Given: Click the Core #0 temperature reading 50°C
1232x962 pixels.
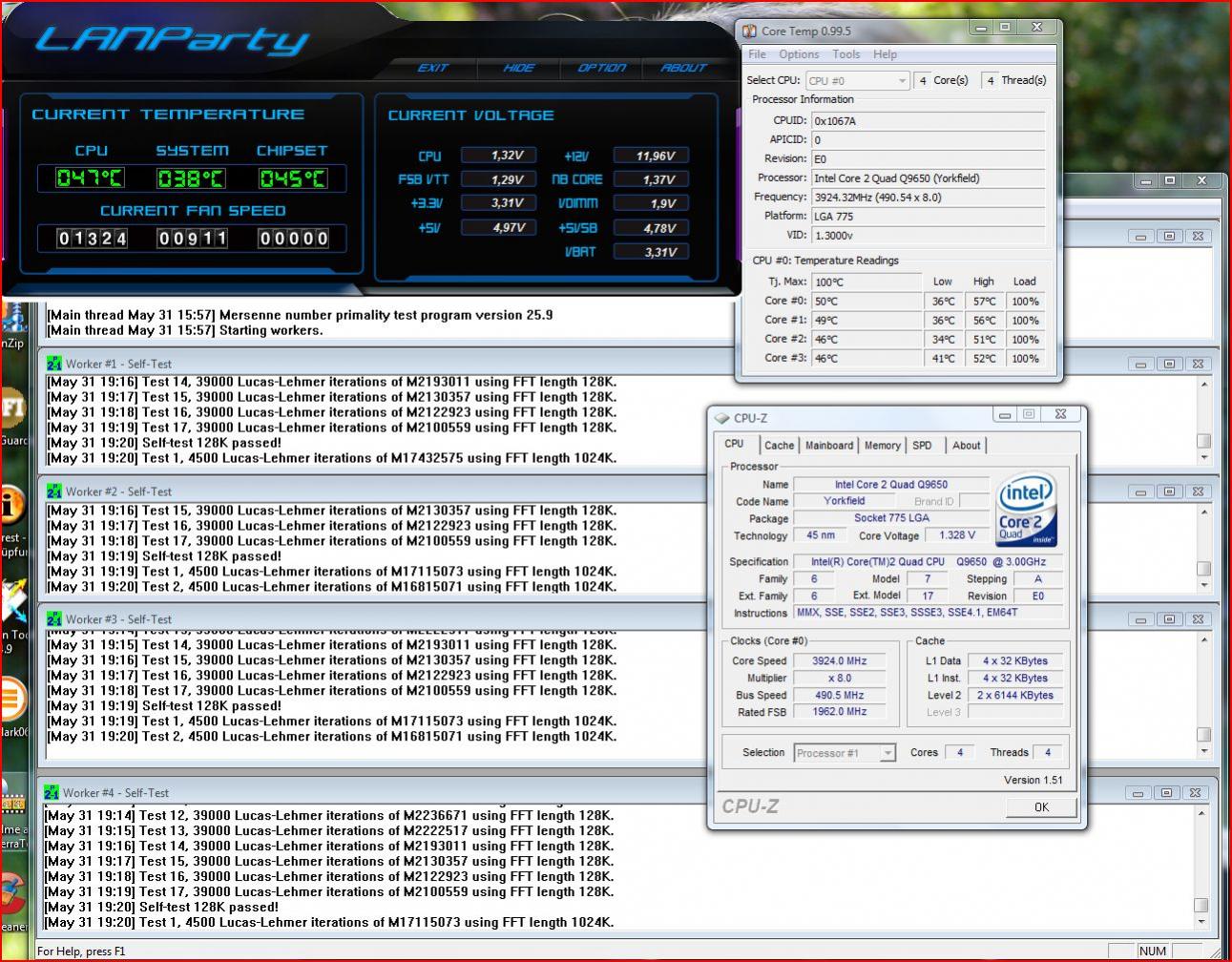Looking at the screenshot, I should click(867, 301).
